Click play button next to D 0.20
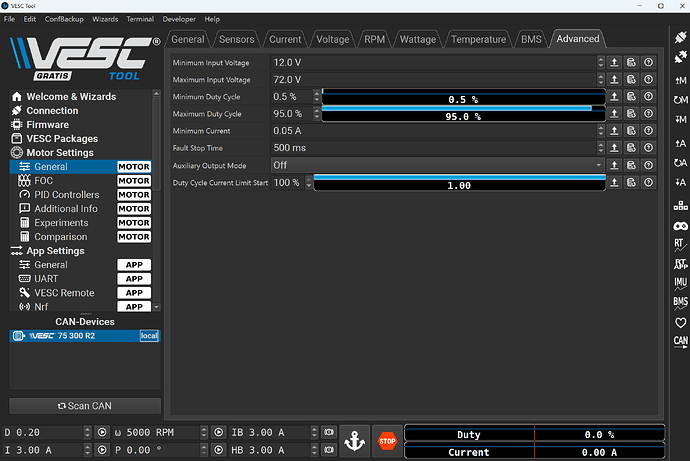This screenshot has width=690, height=461. [101, 433]
